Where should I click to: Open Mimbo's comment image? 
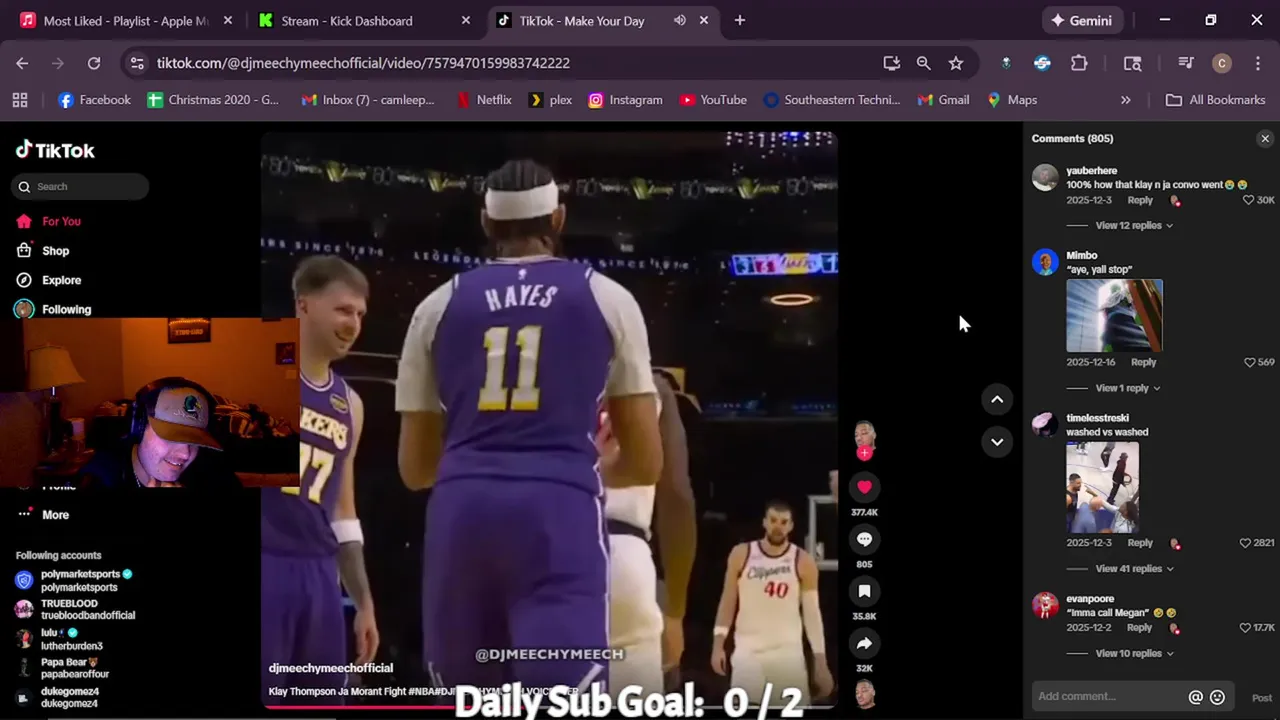(1114, 315)
